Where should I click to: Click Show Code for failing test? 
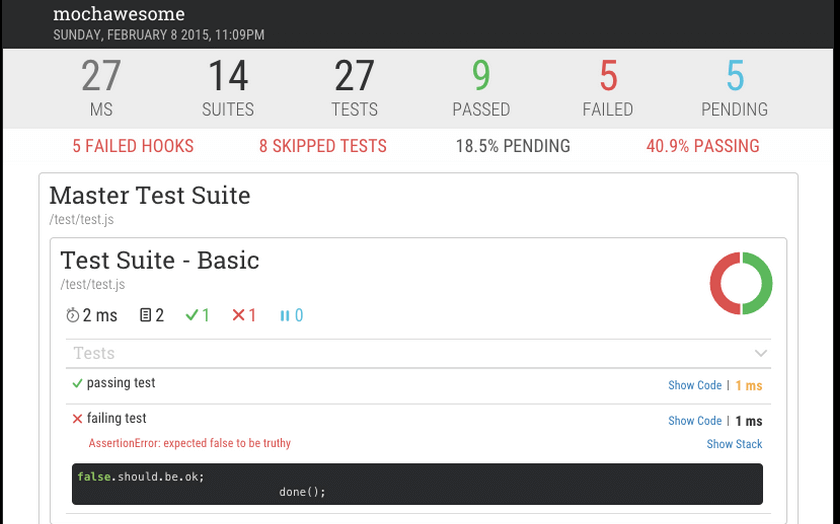pos(695,421)
